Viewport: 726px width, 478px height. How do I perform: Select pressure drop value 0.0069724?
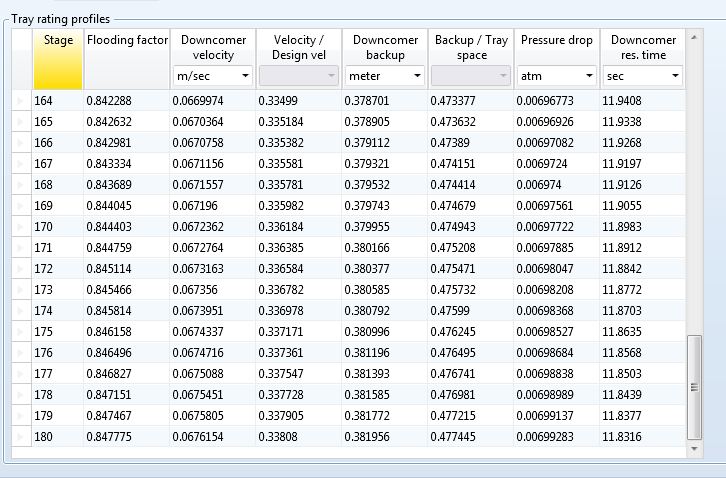(557, 164)
